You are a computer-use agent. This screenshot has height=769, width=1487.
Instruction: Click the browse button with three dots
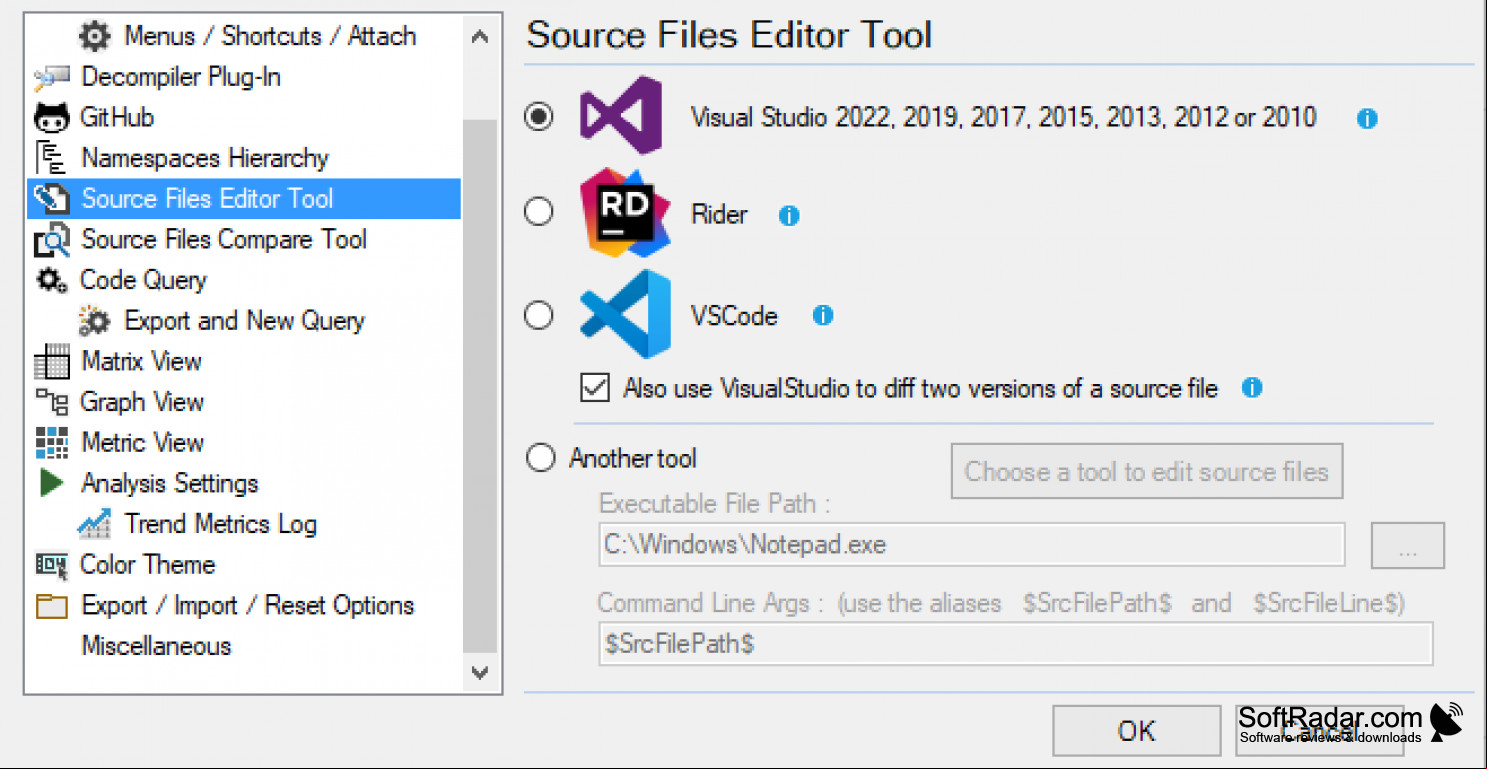coord(1408,546)
